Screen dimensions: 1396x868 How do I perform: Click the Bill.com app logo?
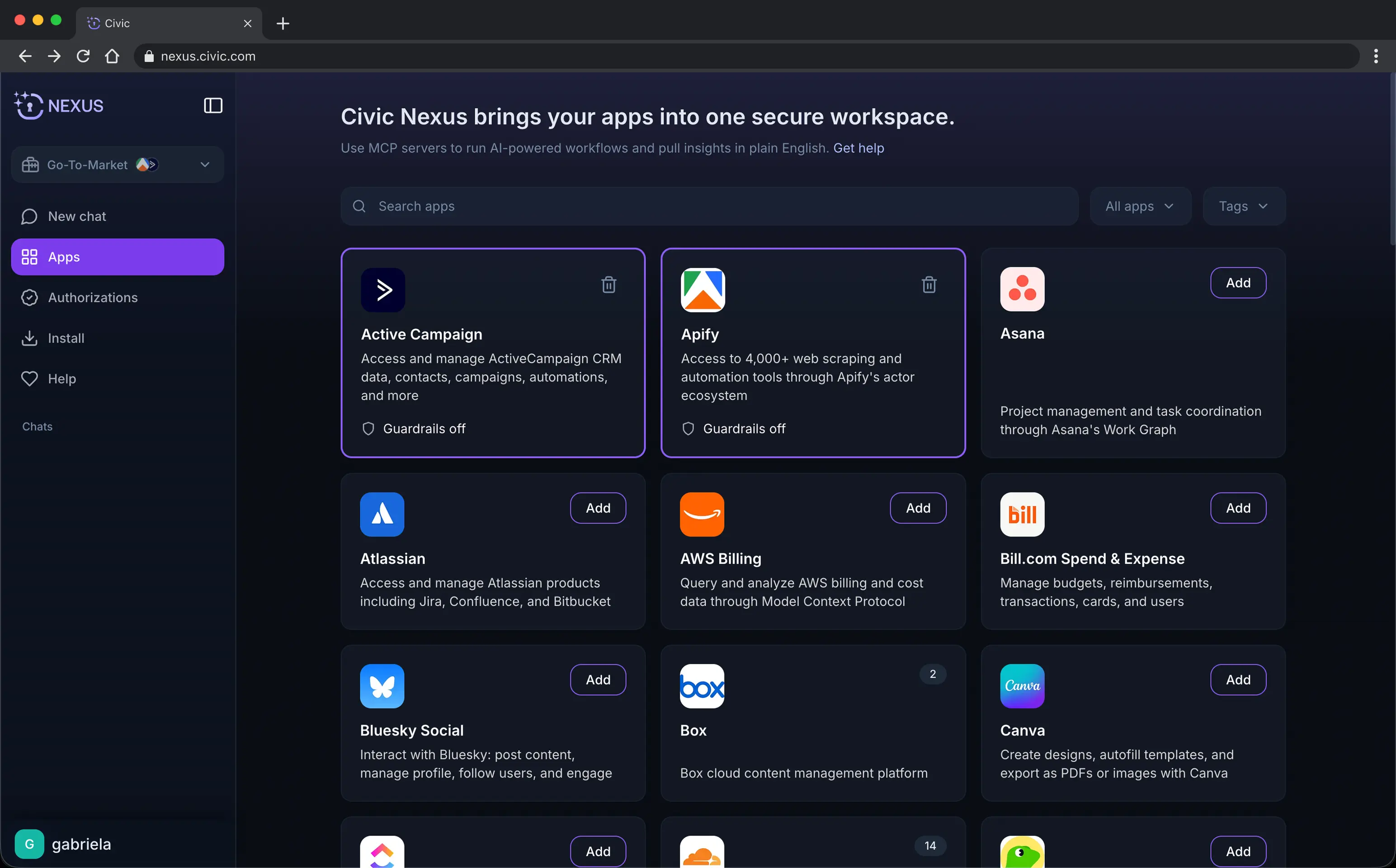[1022, 514]
